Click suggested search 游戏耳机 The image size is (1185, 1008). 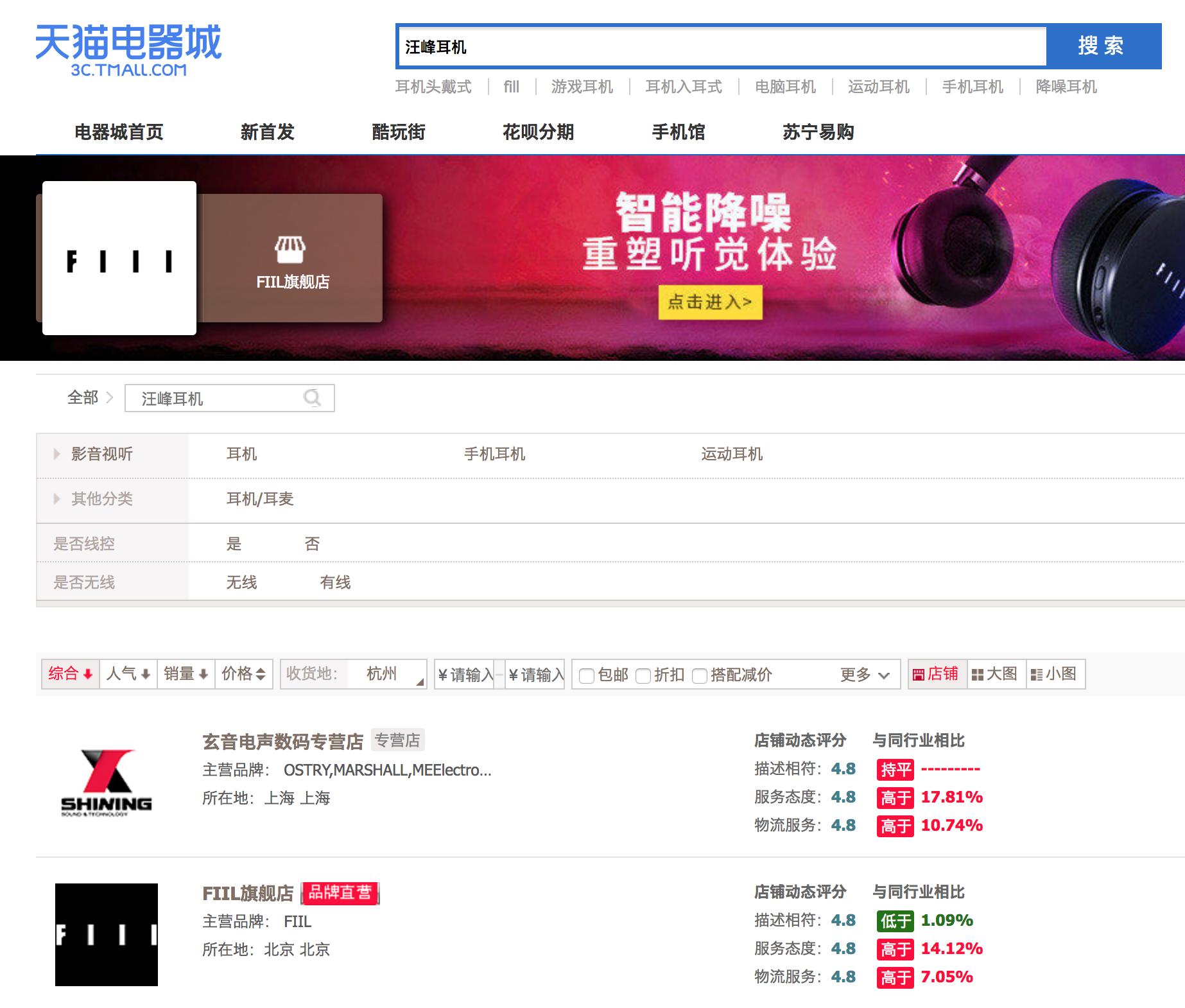point(582,87)
